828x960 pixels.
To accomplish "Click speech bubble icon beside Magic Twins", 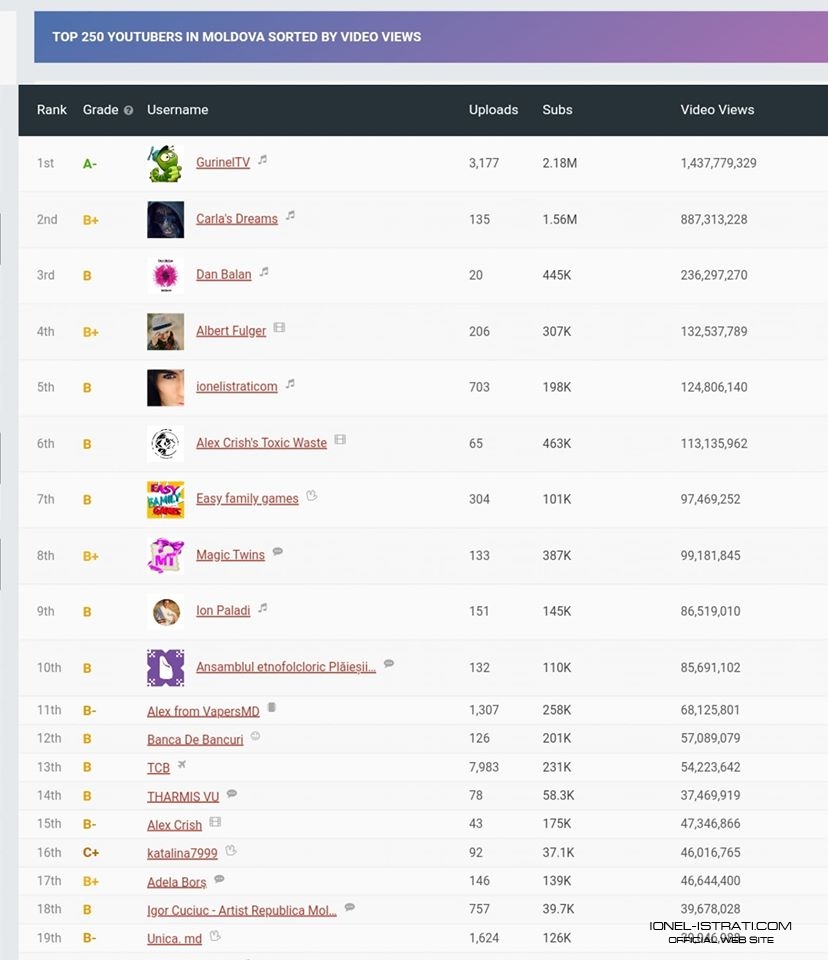I will (278, 551).
